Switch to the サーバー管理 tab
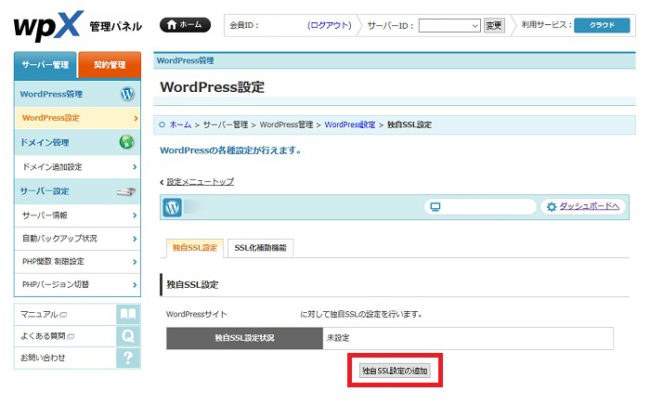 pos(45,65)
